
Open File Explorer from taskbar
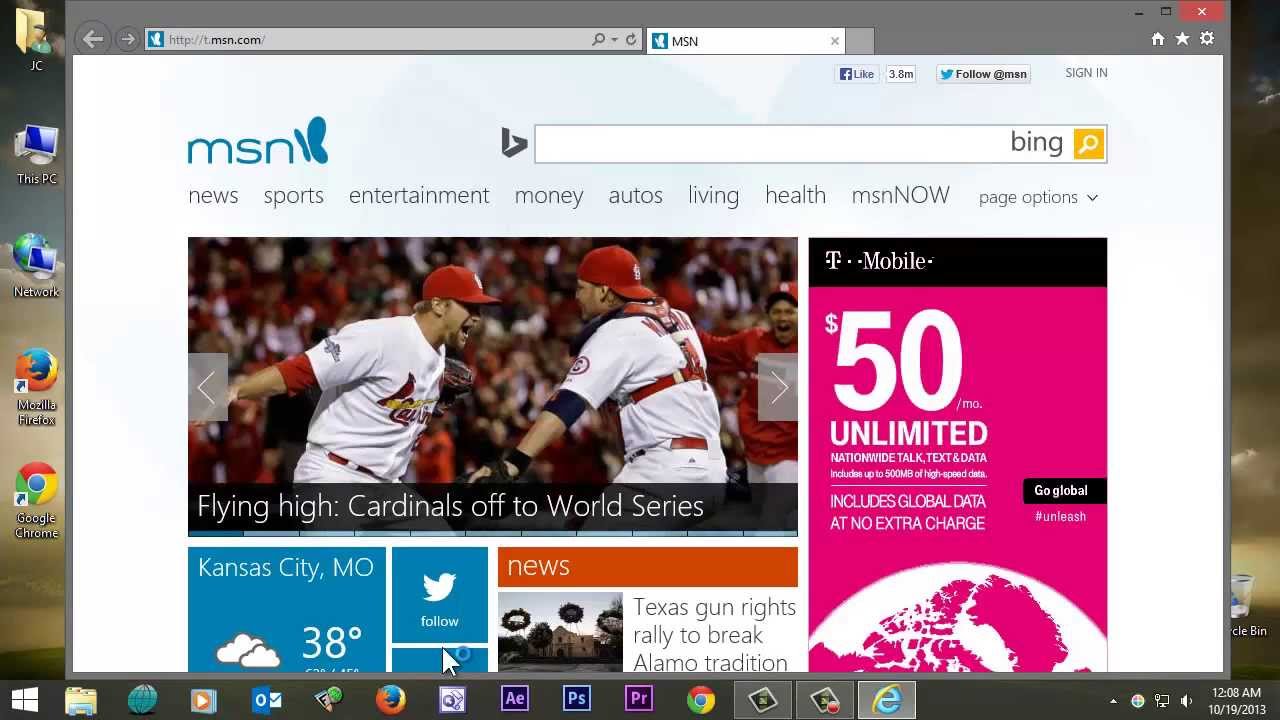[81, 700]
